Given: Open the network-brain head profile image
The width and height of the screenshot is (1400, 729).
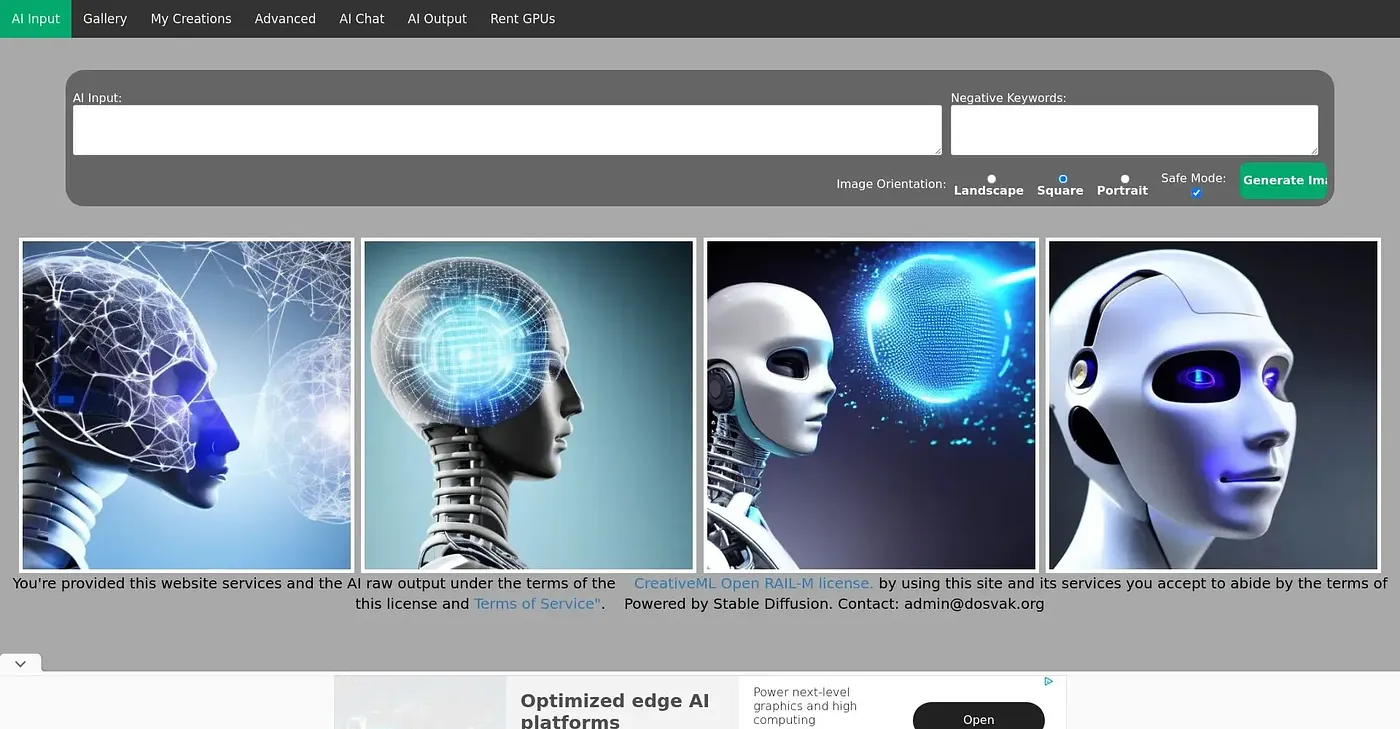Looking at the screenshot, I should (187, 405).
